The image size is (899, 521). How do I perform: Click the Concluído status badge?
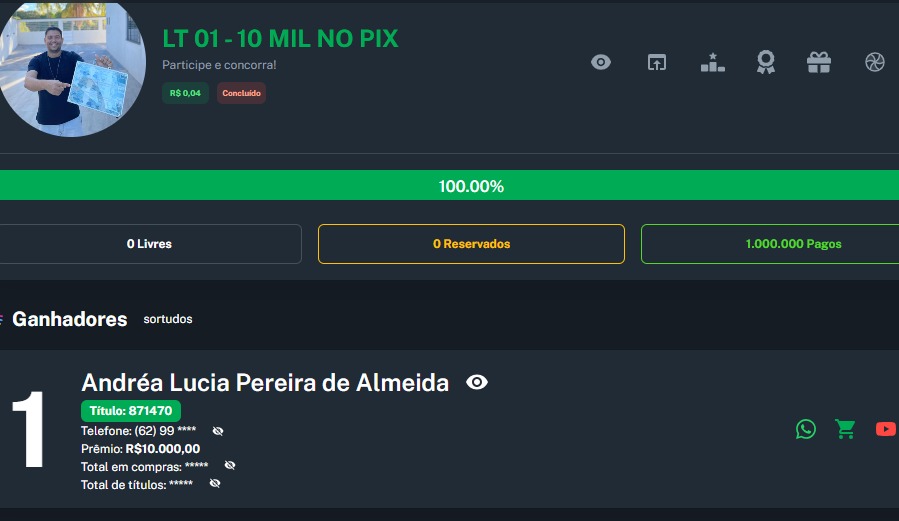point(241,93)
